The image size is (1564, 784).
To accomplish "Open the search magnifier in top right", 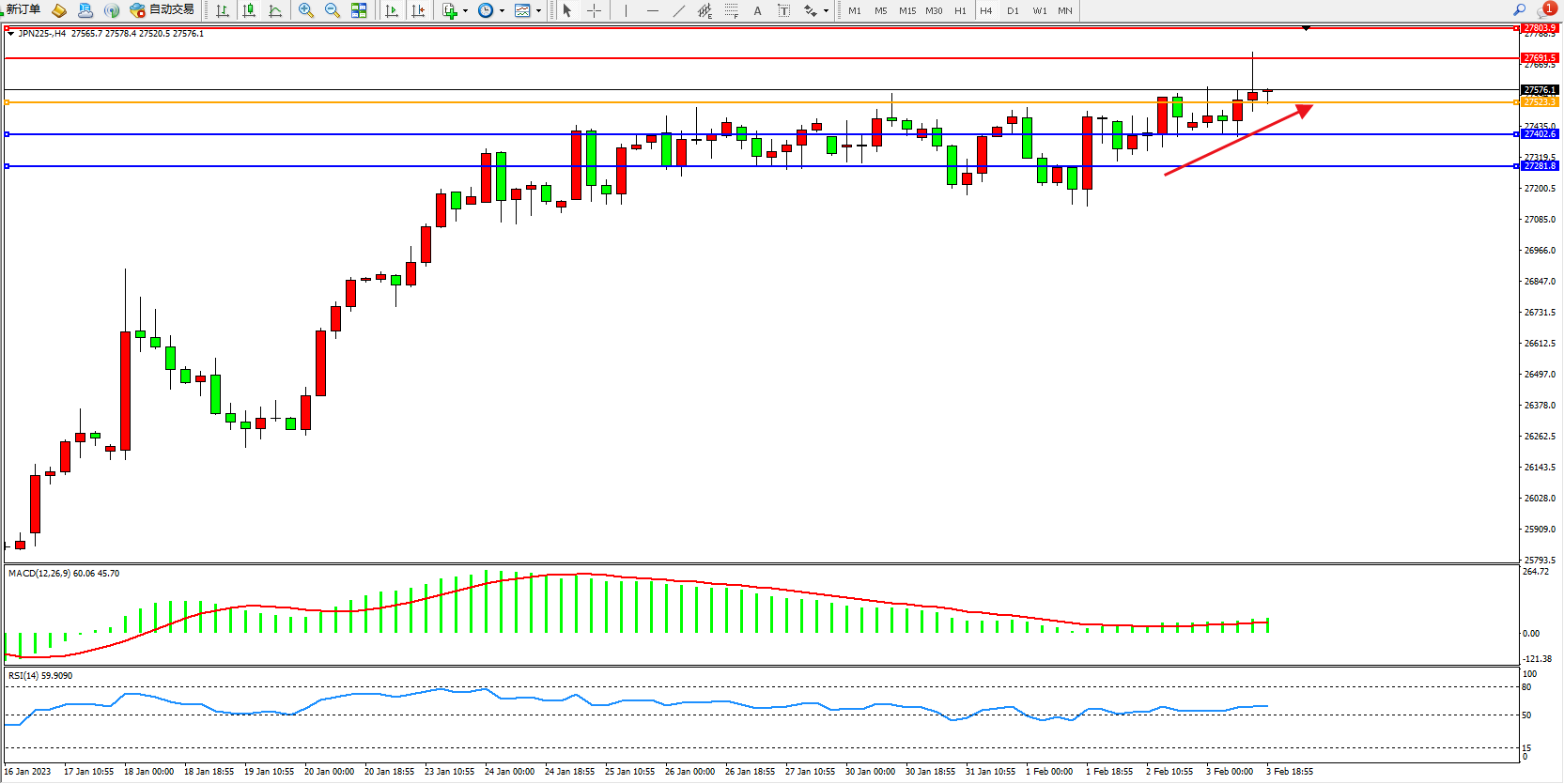I will [1519, 10].
